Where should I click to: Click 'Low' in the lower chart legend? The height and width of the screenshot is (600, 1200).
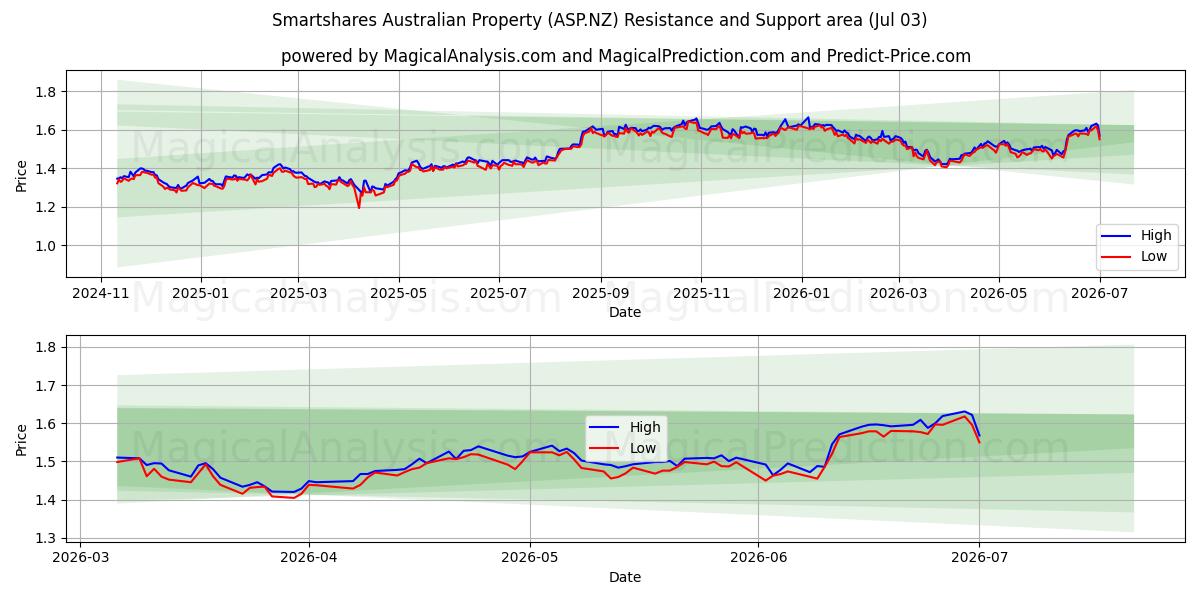644,447
